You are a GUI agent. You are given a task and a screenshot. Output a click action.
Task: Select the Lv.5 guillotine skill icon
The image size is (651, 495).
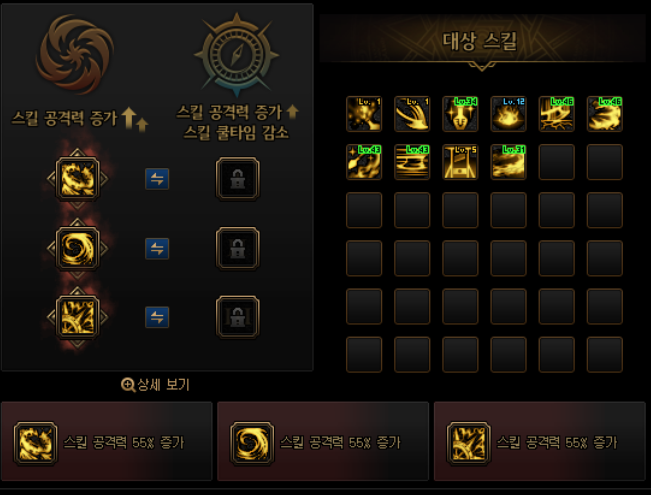click(460, 162)
